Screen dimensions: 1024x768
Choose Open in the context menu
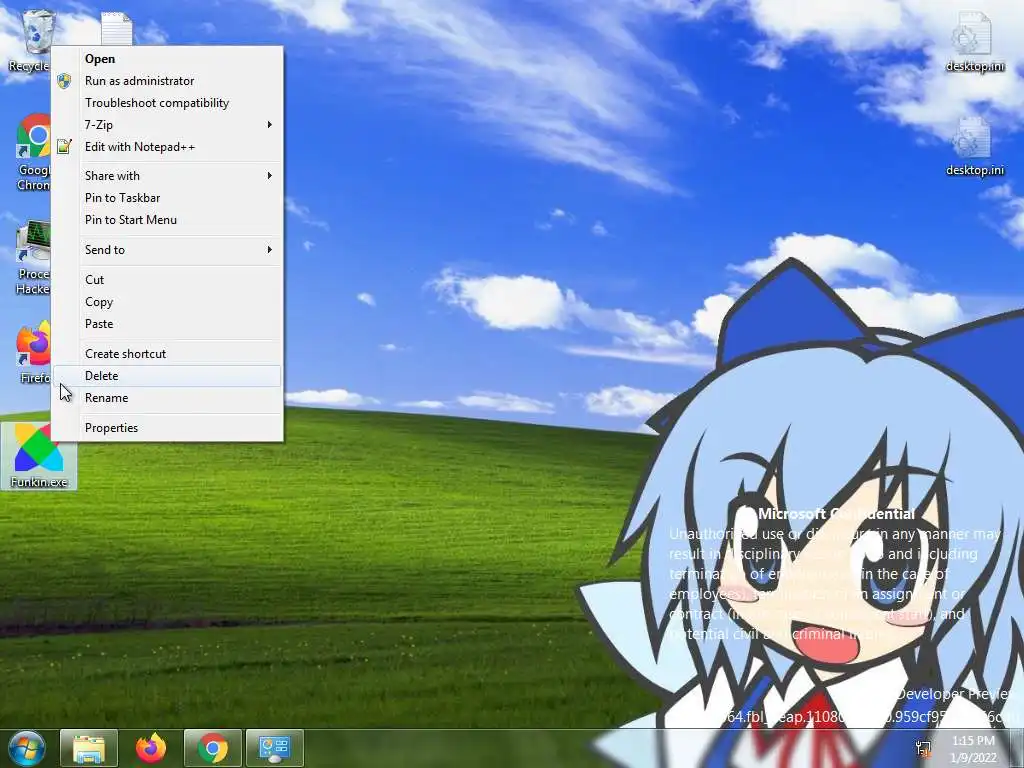click(167, 59)
